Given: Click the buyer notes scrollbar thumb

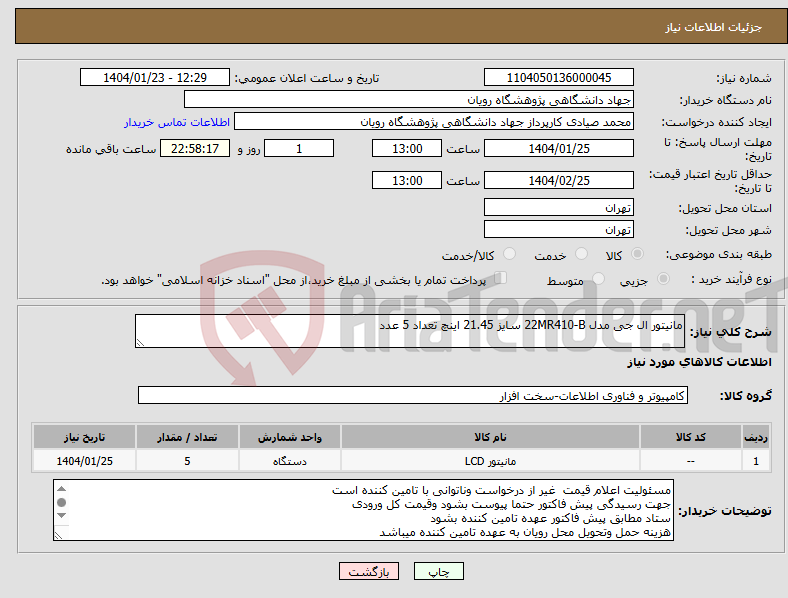Looking at the screenshot, I should coord(61,503).
